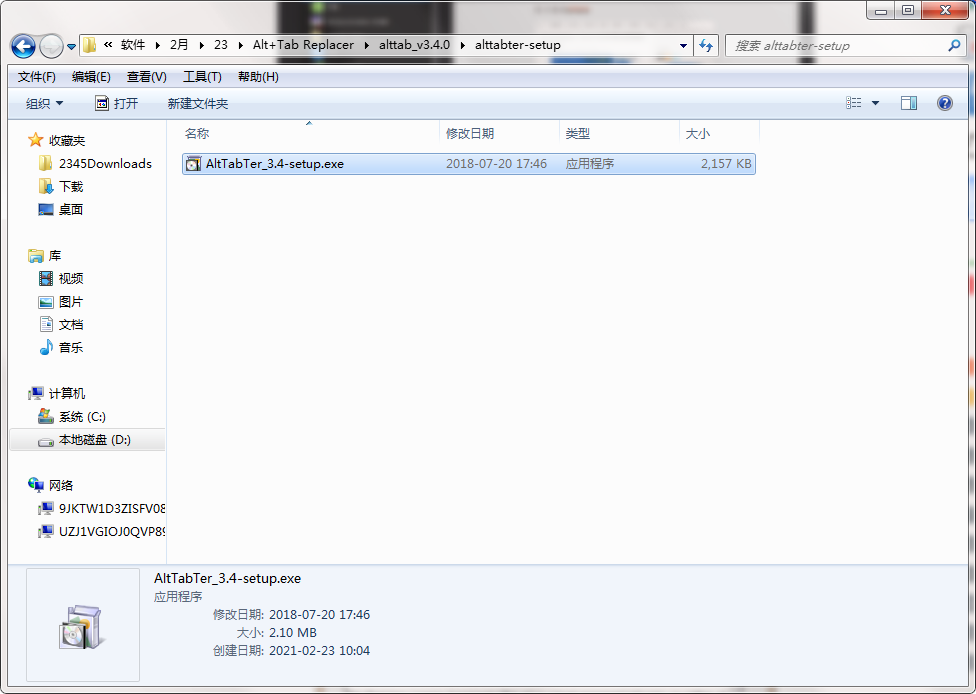Click the 2,157 KB size cell
The image size is (976, 694).
(x=726, y=164)
